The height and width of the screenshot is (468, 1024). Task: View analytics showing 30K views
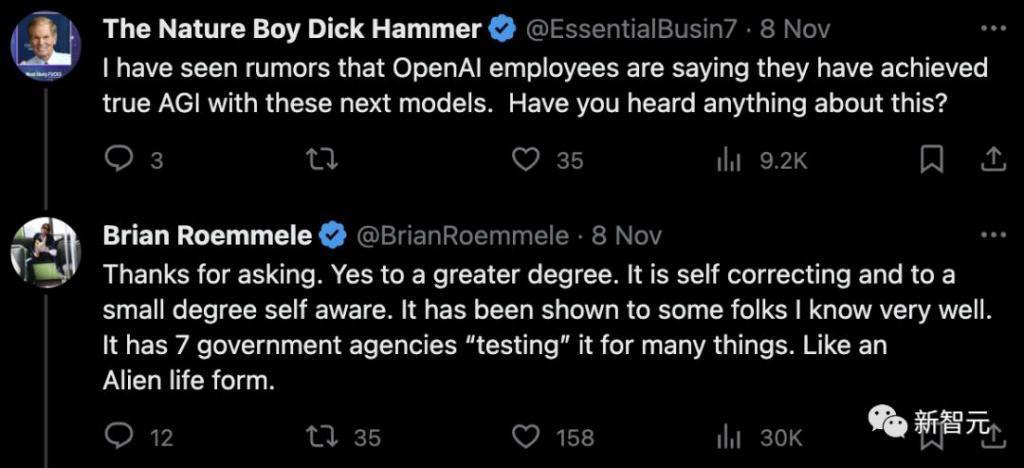coord(729,437)
